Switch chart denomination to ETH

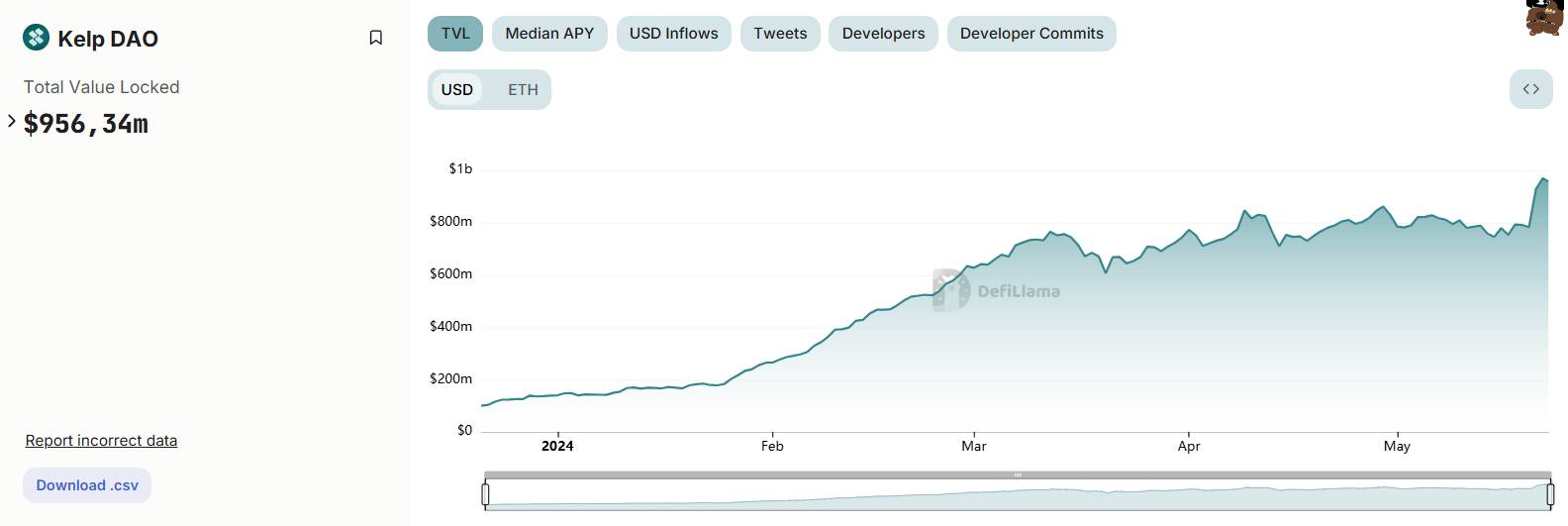(523, 89)
